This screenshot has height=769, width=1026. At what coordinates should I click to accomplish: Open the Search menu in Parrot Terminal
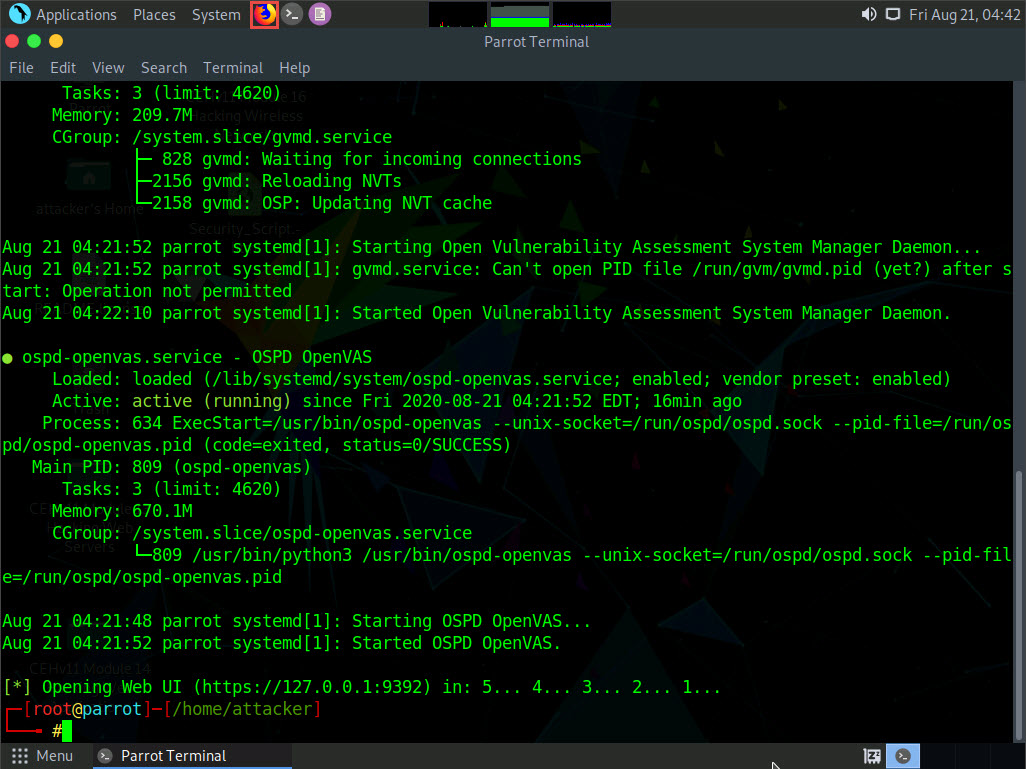164,68
